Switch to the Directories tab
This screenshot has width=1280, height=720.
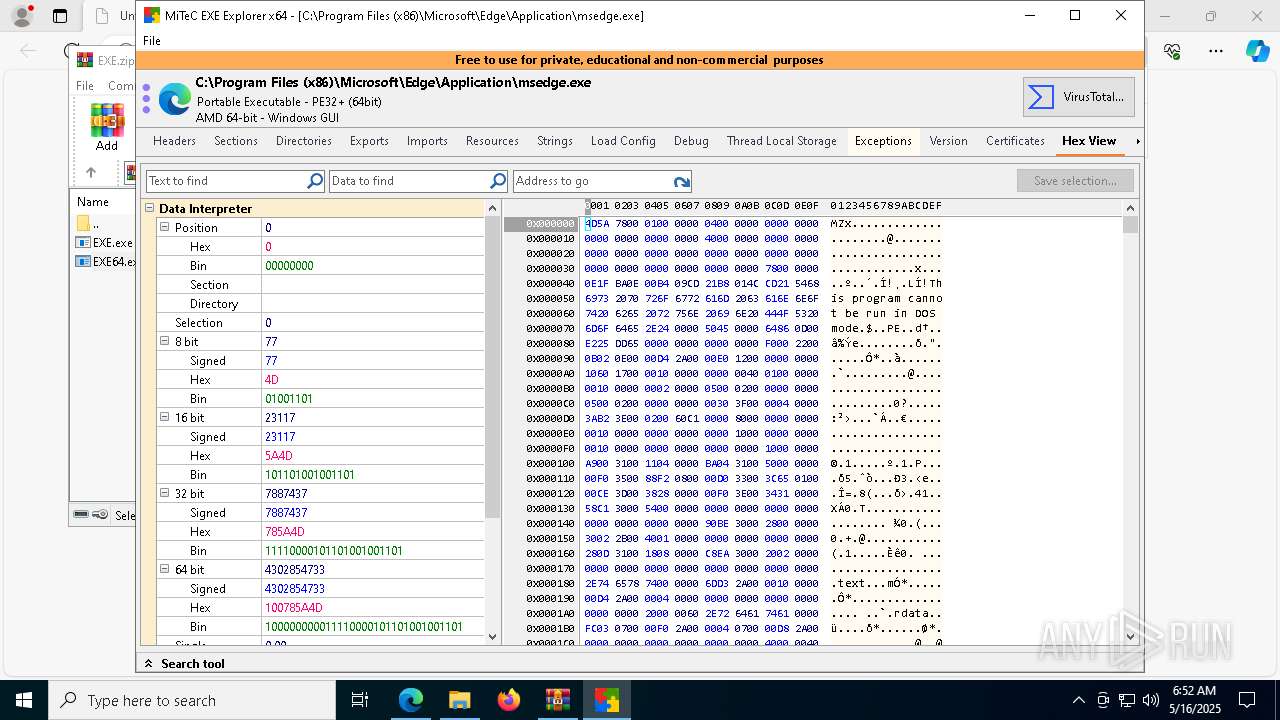pos(304,141)
